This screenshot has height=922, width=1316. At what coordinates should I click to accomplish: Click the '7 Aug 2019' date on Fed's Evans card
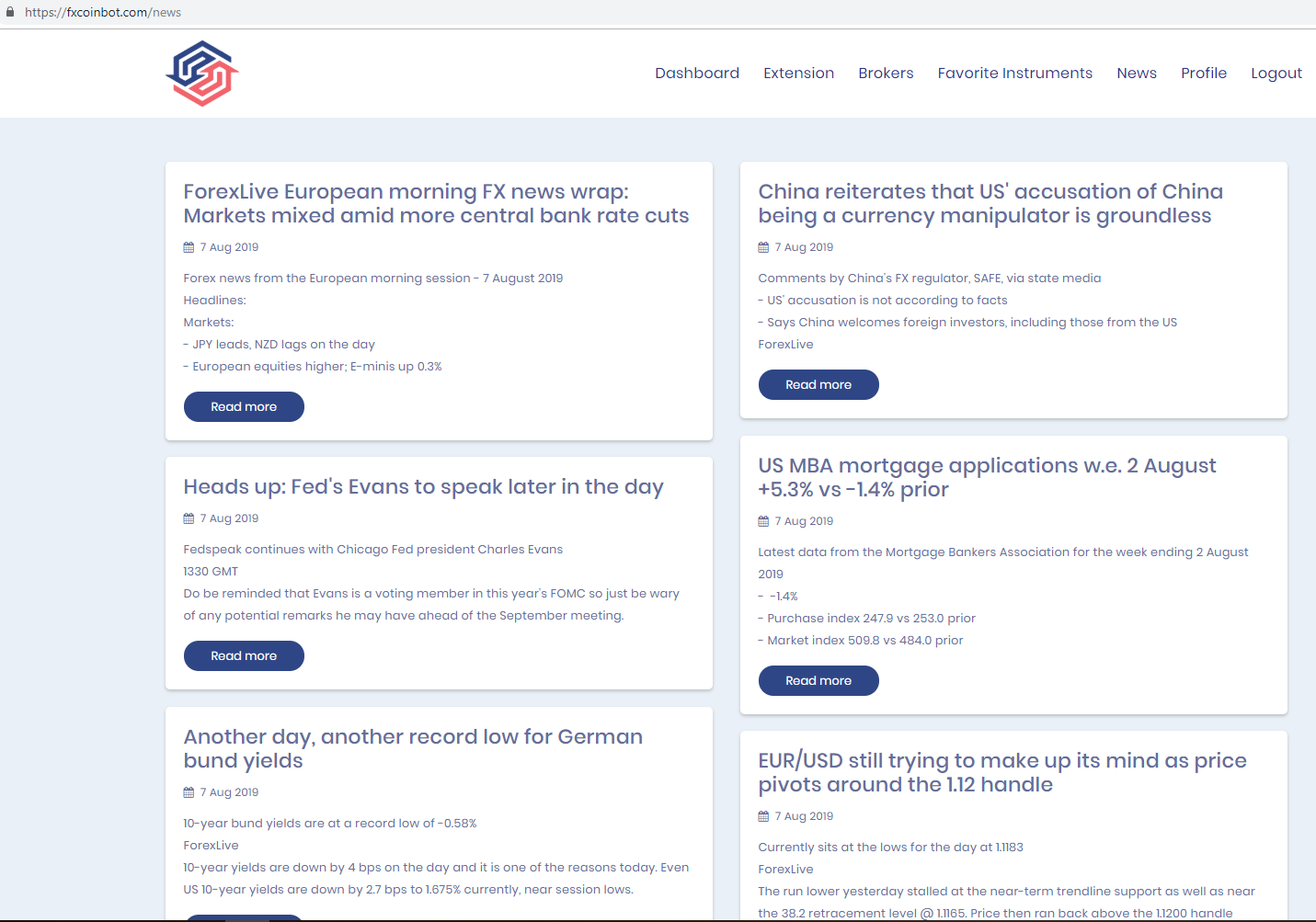tap(229, 518)
